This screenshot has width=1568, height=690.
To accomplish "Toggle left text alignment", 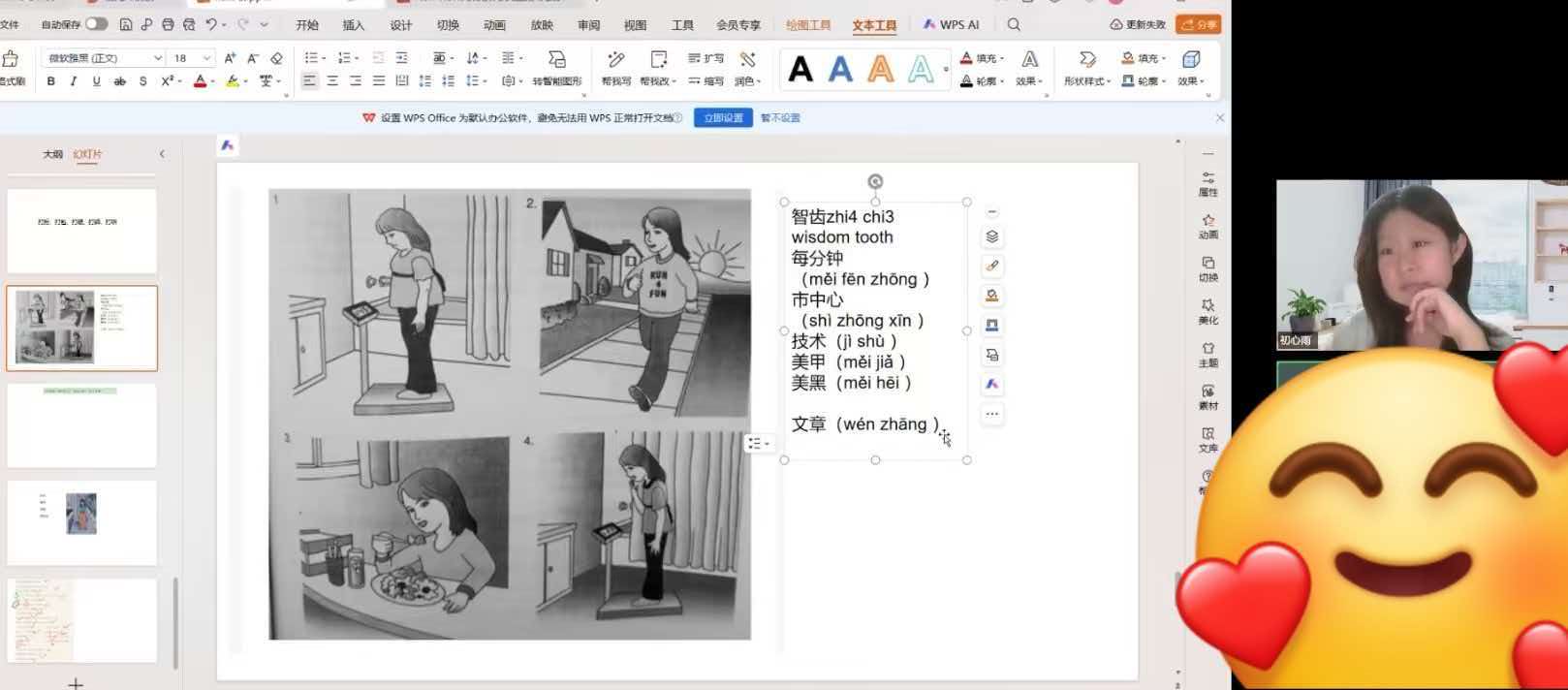I will pos(309,81).
